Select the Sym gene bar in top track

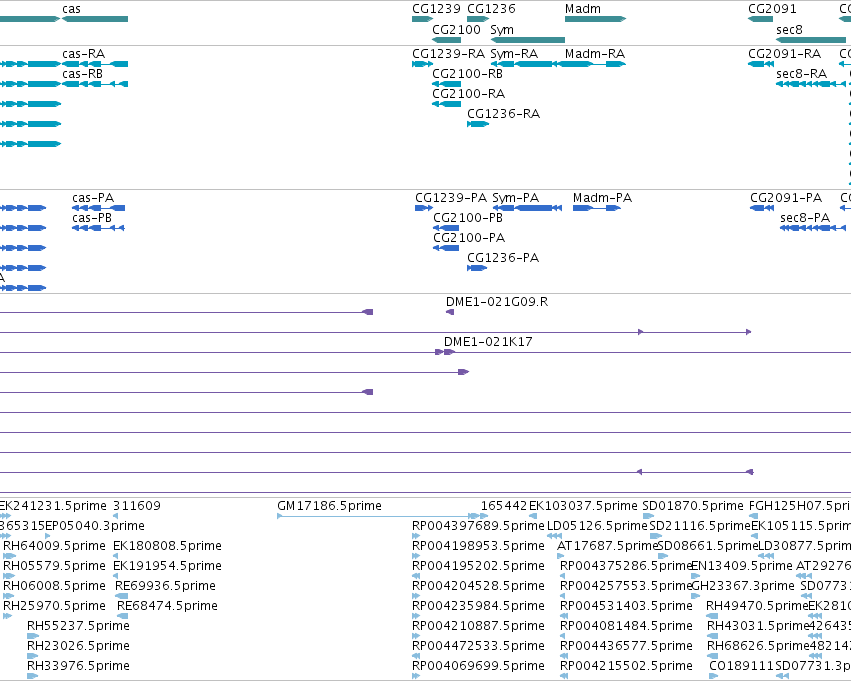point(528,40)
